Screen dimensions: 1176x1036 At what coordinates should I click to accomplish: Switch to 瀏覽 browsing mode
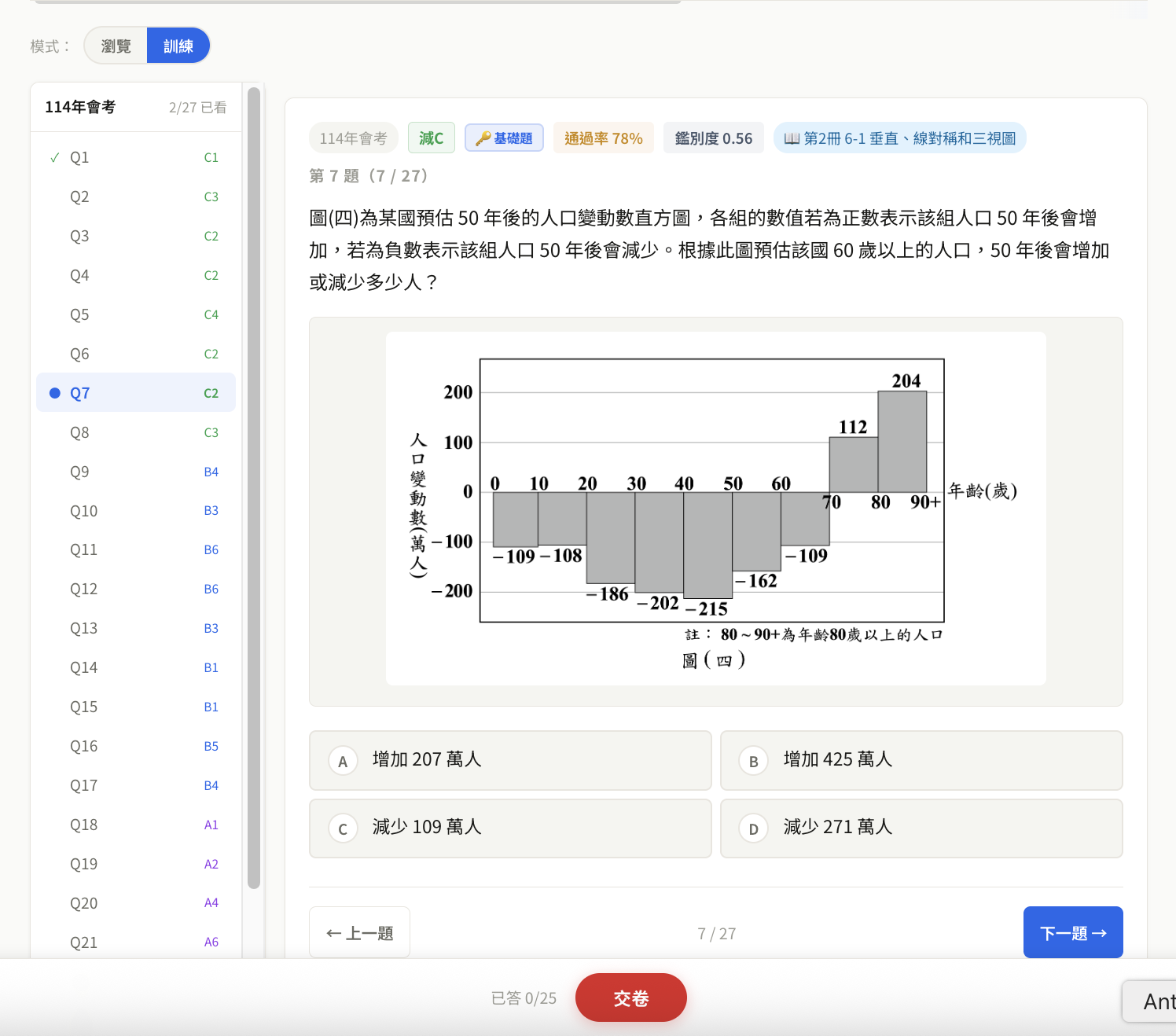(115, 46)
